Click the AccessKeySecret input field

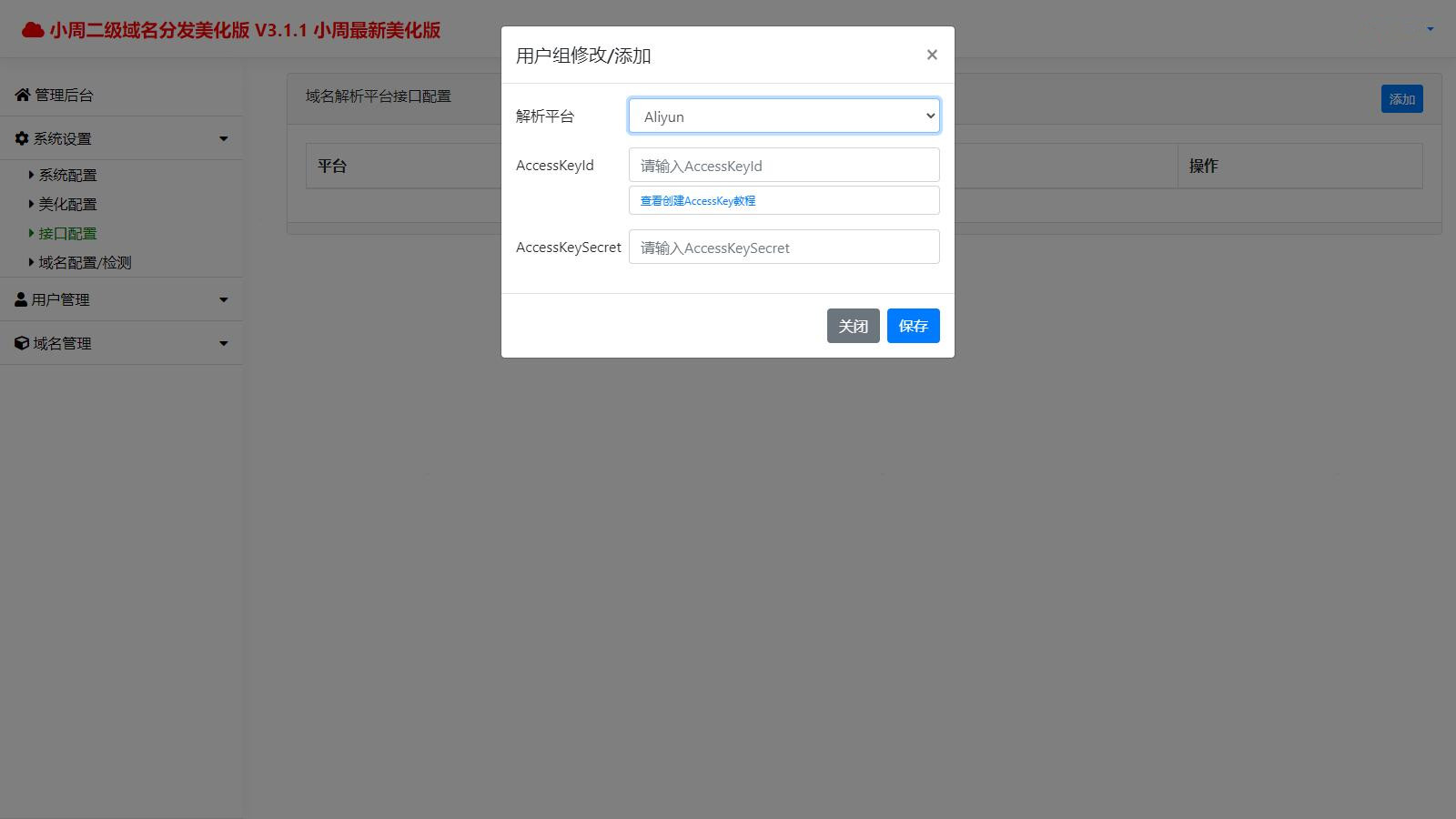784,247
